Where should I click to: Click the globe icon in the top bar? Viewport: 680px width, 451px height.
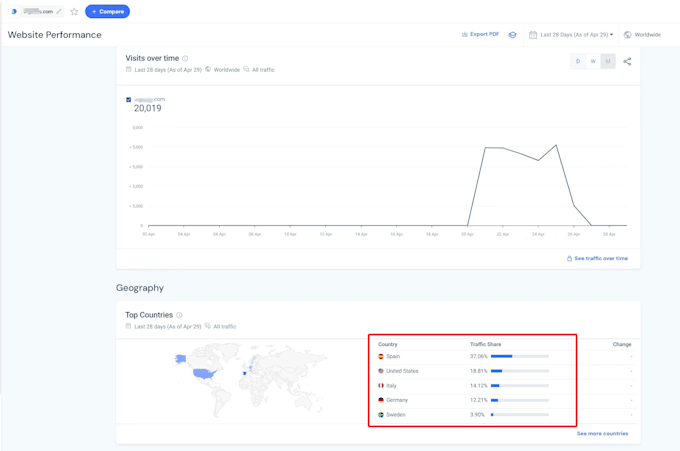[x=628, y=35]
